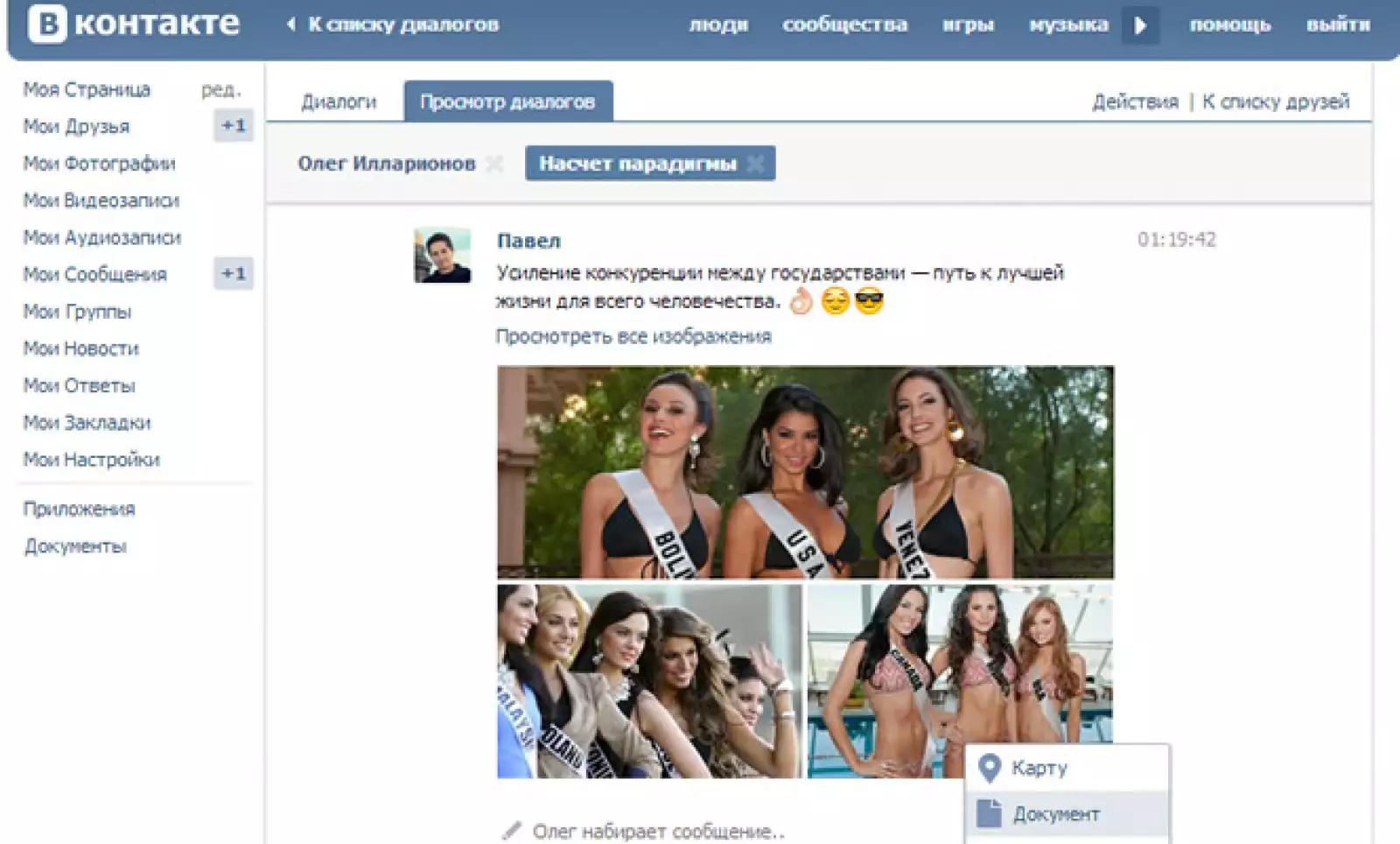This screenshot has height=844, width=1400.
Task: Open the Действия actions menu
Action: click(1135, 102)
